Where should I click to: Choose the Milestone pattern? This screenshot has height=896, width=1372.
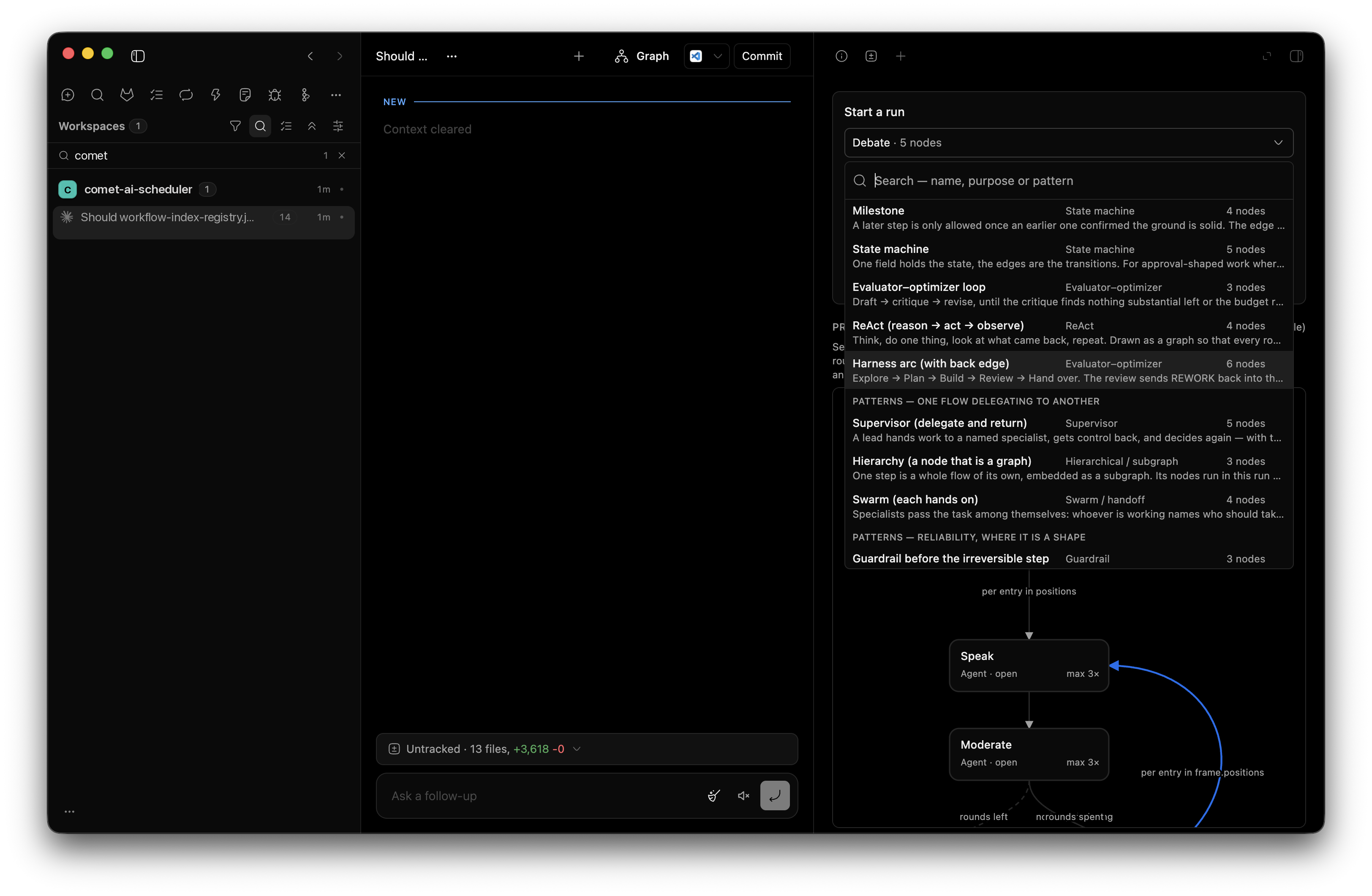coord(1068,218)
